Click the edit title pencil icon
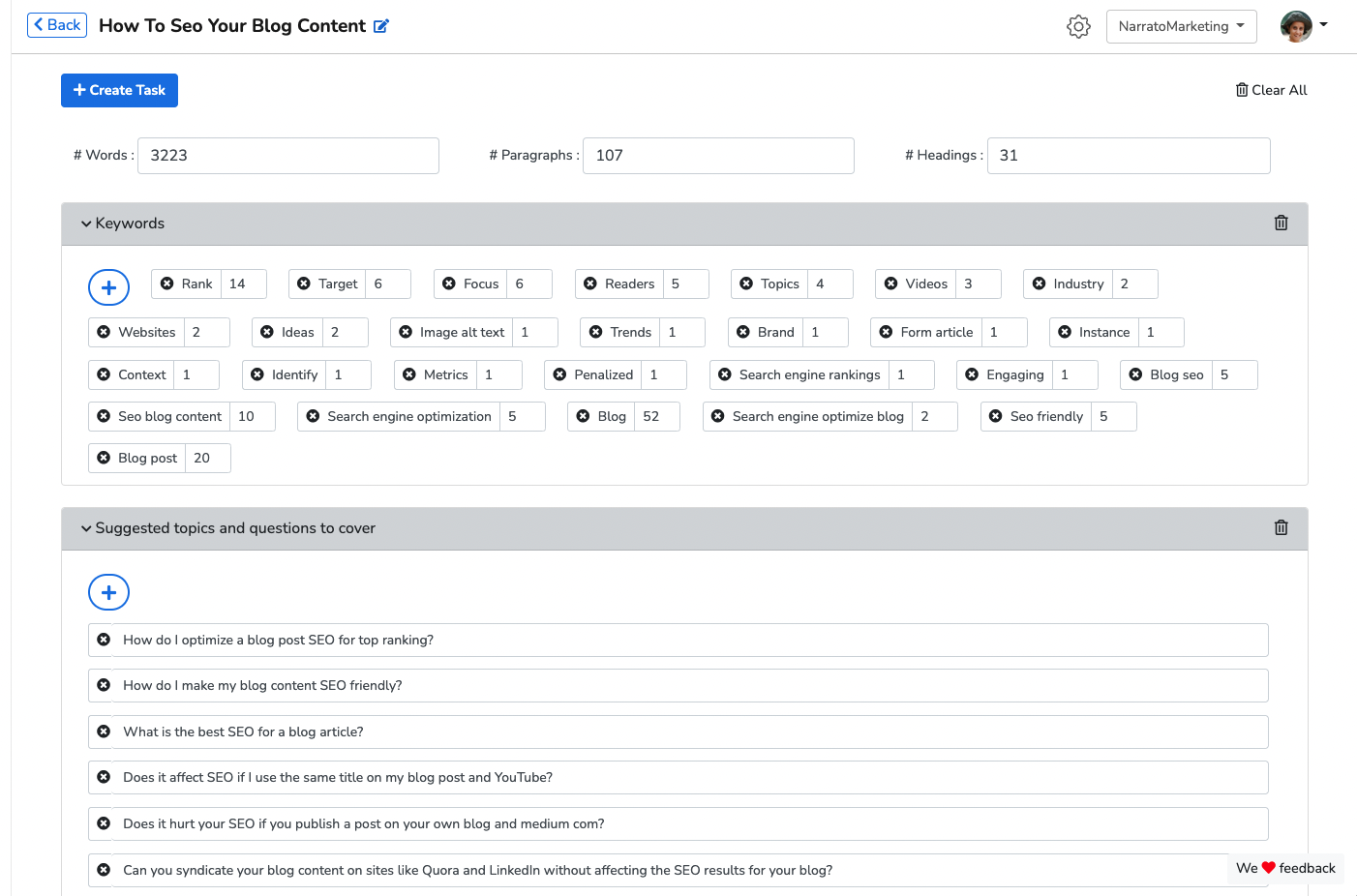Viewport: 1357px width, 896px height. (x=381, y=26)
